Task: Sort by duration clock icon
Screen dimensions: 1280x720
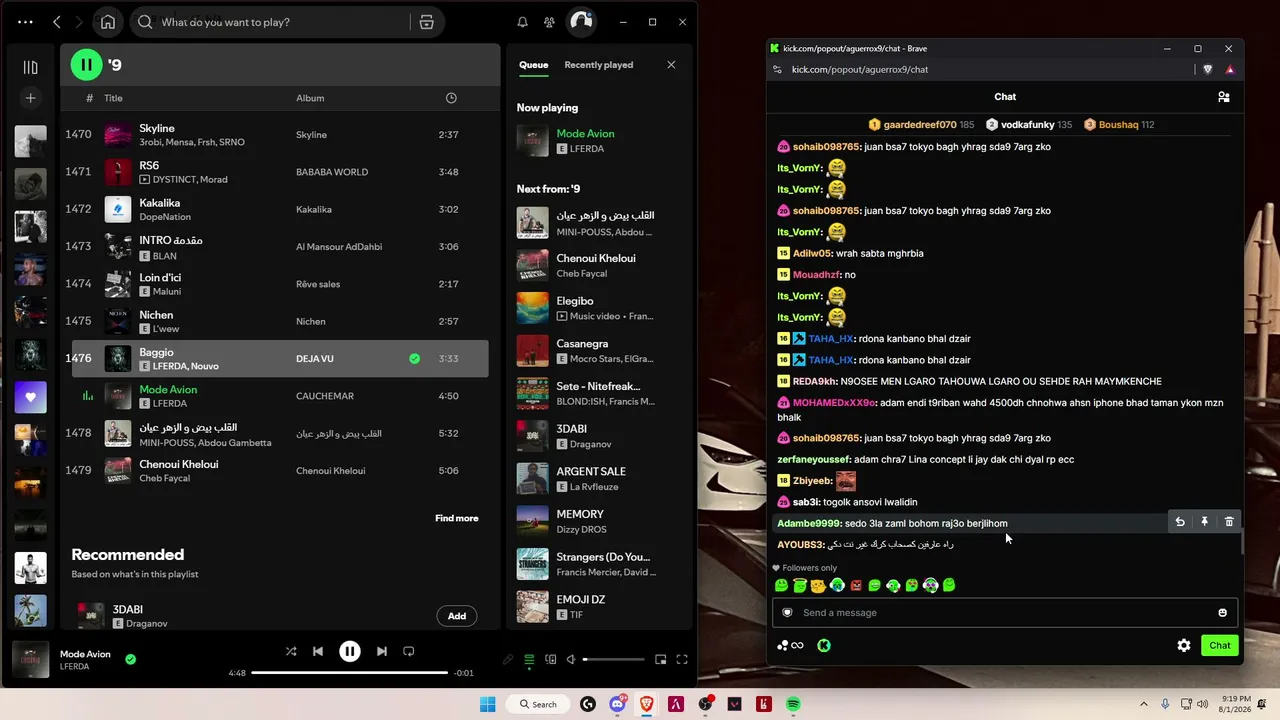Action: pos(451,98)
